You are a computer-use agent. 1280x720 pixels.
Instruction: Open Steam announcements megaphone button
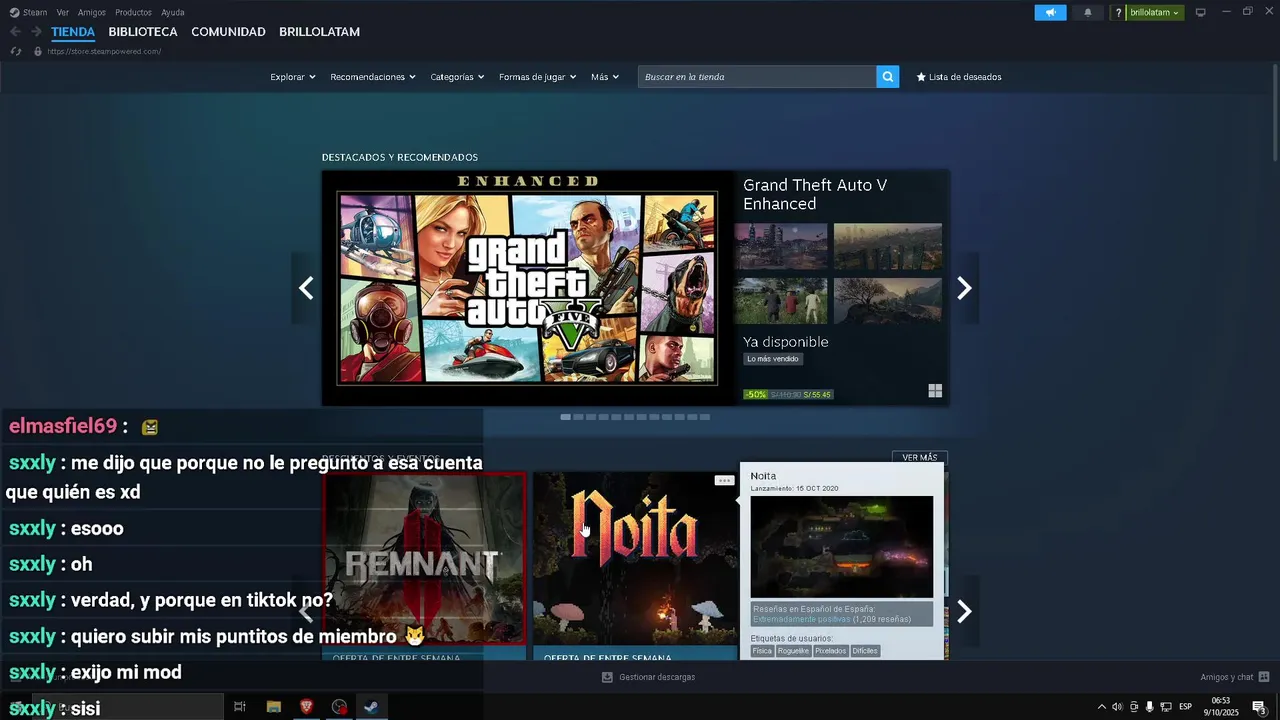click(1050, 12)
